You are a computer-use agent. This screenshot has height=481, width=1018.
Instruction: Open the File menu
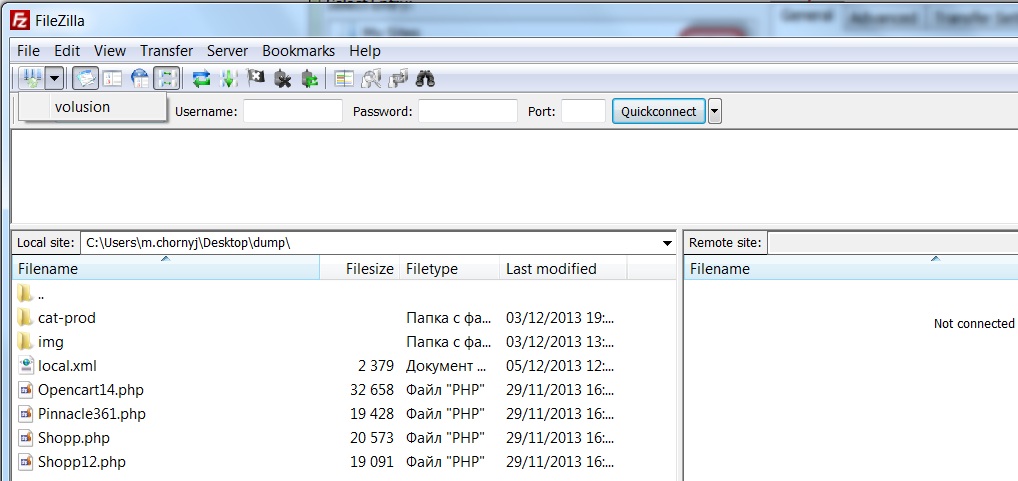[x=29, y=51]
